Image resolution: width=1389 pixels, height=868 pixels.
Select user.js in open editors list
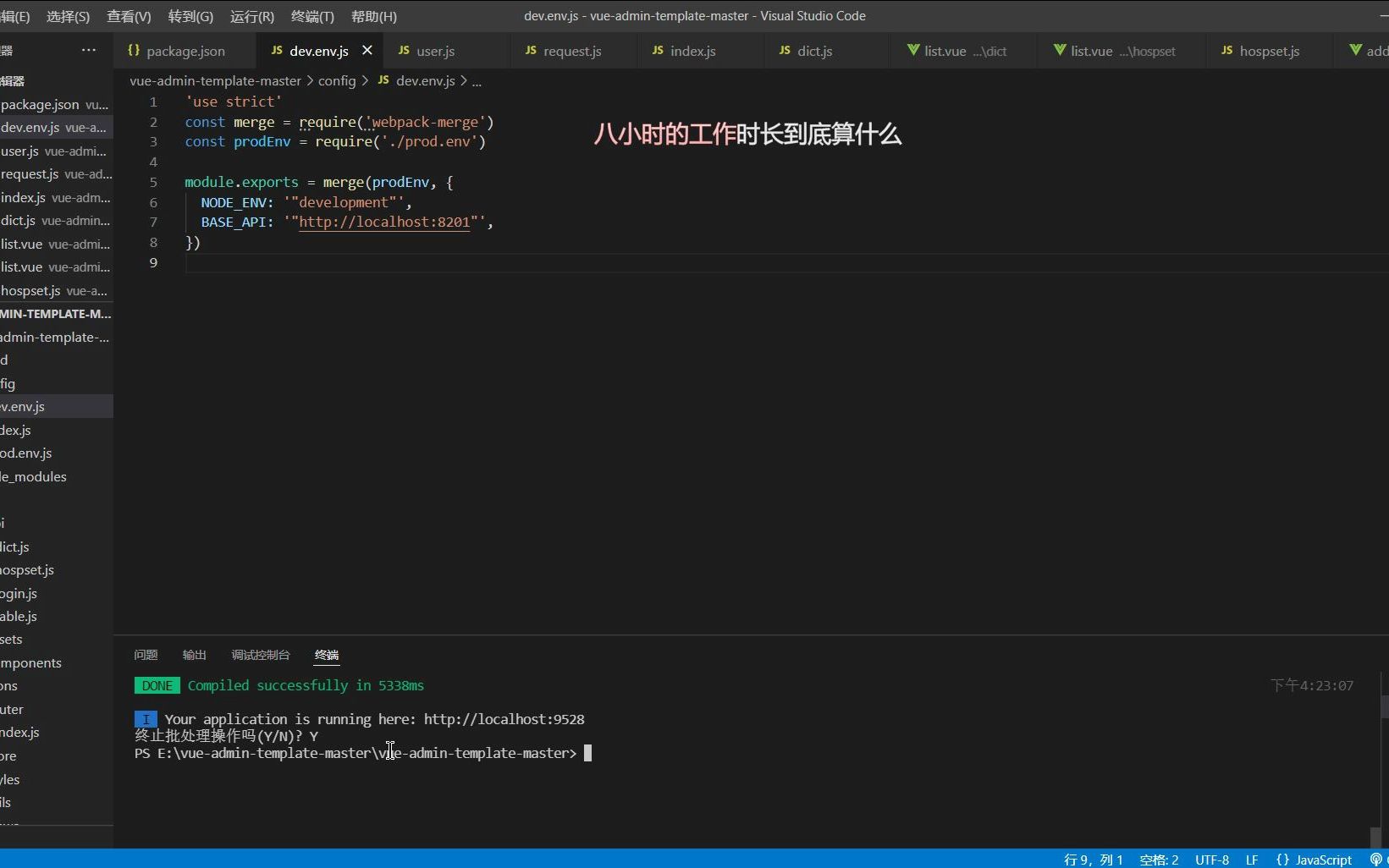point(56,151)
